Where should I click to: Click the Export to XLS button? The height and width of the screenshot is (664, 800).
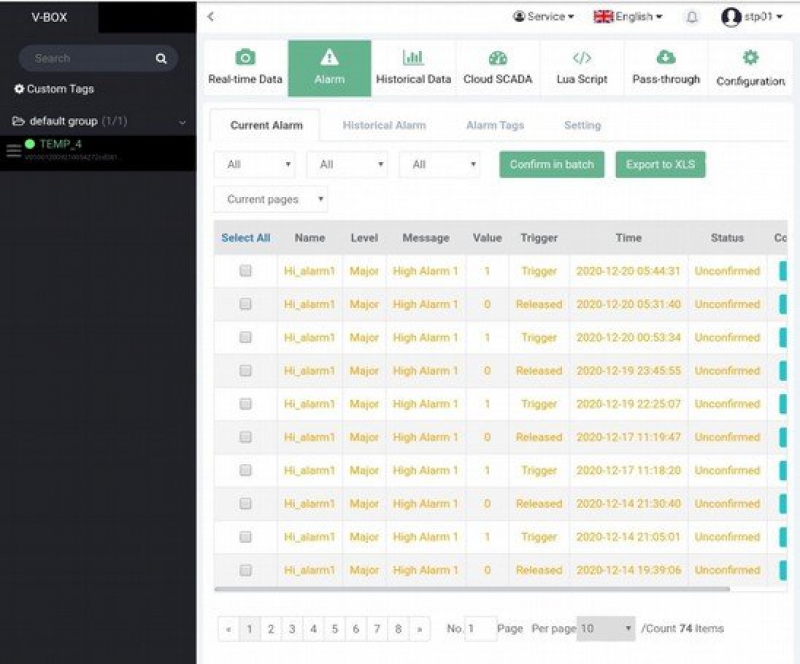click(660, 165)
